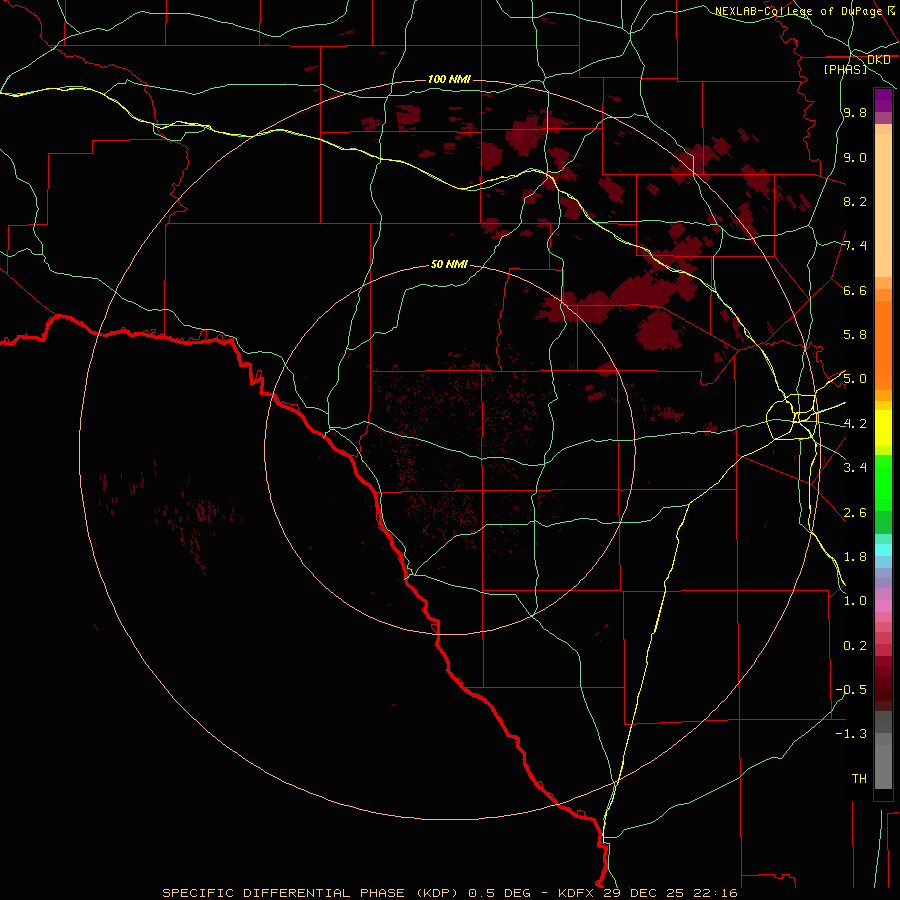Click the -0.5 color scale value
The image size is (900, 900).
(851, 689)
